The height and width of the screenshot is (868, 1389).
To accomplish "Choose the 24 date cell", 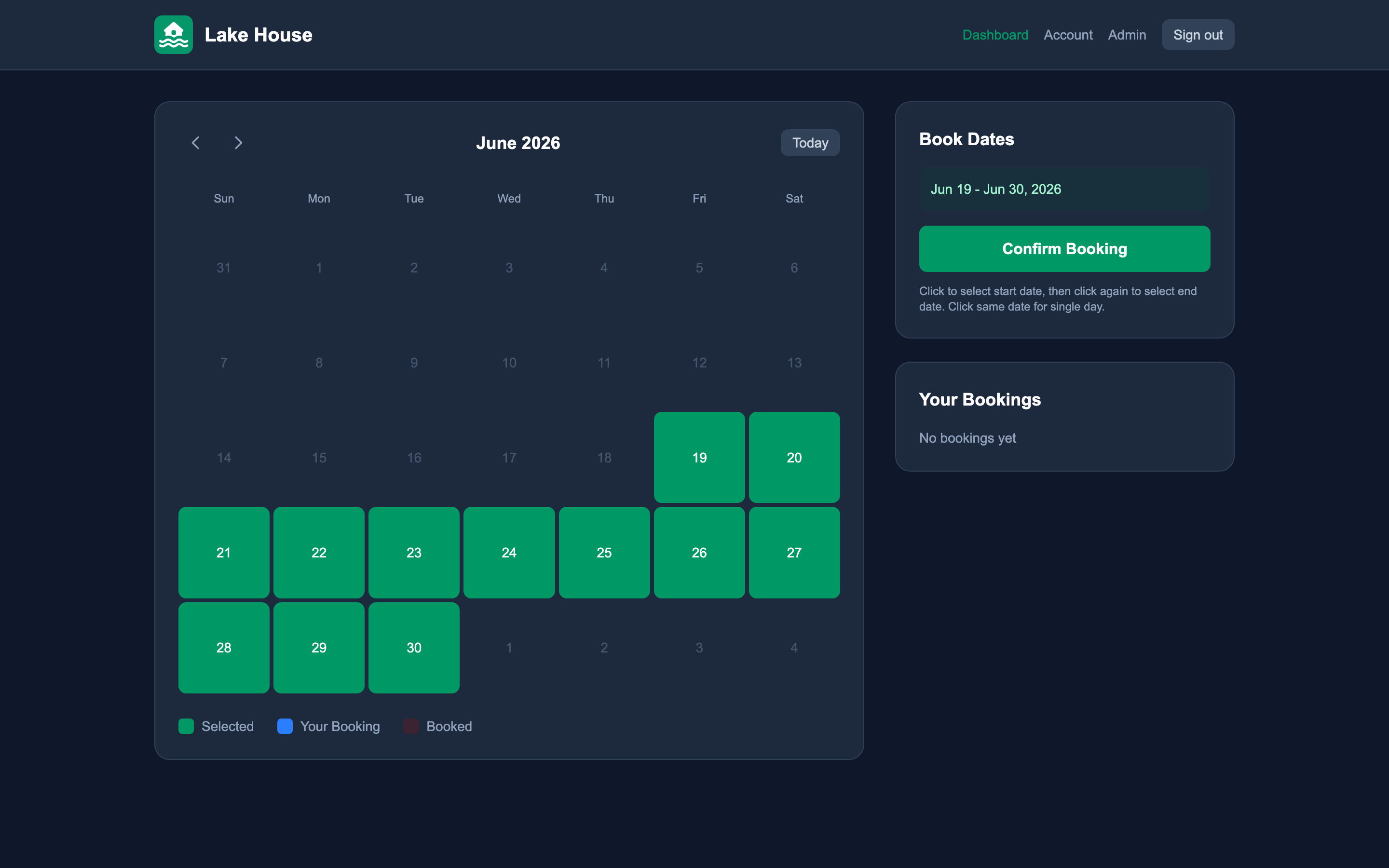I will tap(509, 552).
